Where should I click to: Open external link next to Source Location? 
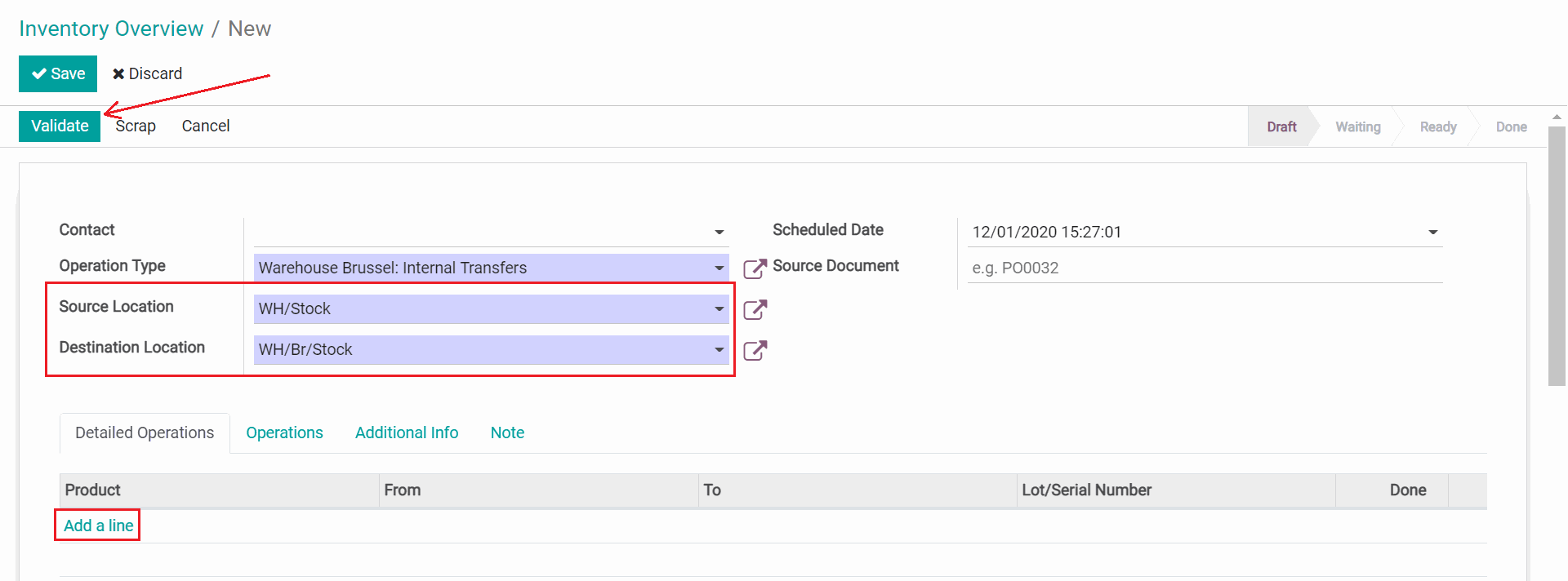(755, 309)
